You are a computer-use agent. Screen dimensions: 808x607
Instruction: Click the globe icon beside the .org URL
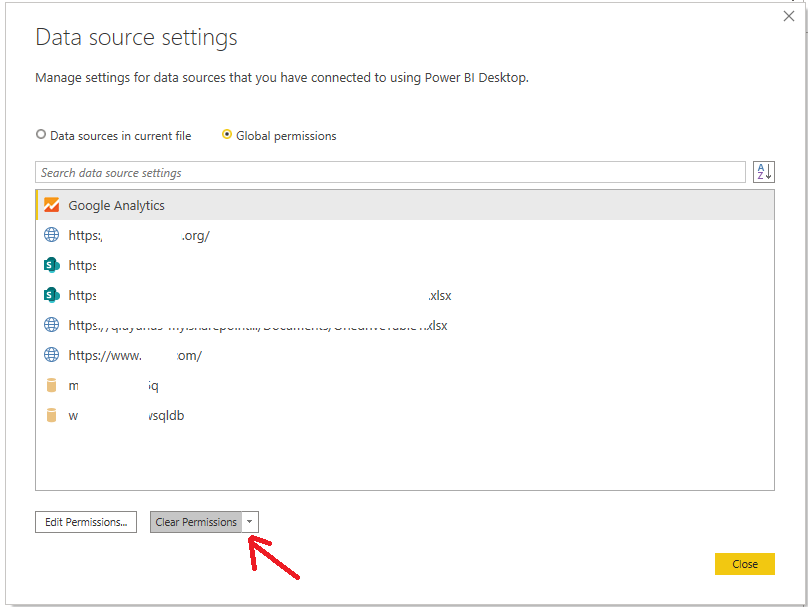(52, 235)
